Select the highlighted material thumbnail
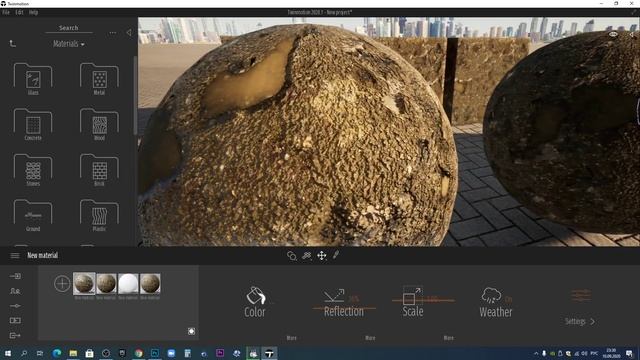The width and height of the screenshot is (640, 360). 84,283
